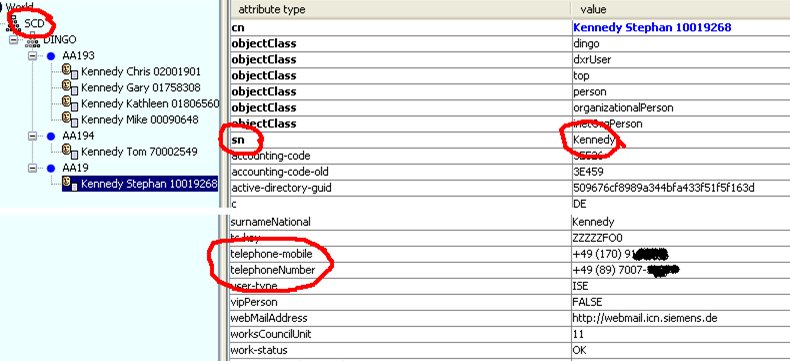Screen dimensions: 790x361
Task: Select the accounting-code-old attribute label
Action: pos(280,172)
